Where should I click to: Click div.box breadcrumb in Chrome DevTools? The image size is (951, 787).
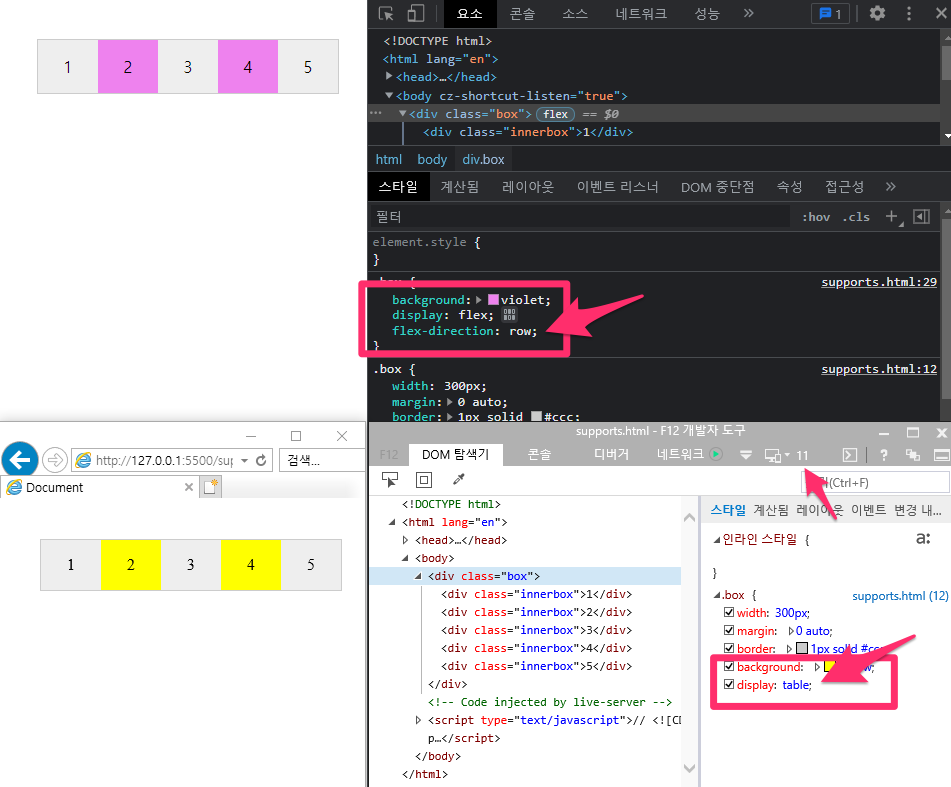click(483, 159)
